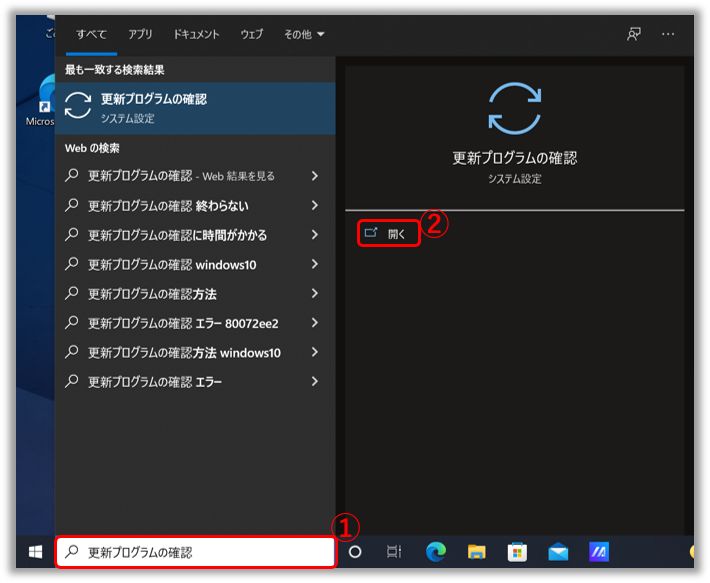This screenshot has width=710, height=583.
Task: Open the three-dots options menu
Action: (x=668, y=34)
